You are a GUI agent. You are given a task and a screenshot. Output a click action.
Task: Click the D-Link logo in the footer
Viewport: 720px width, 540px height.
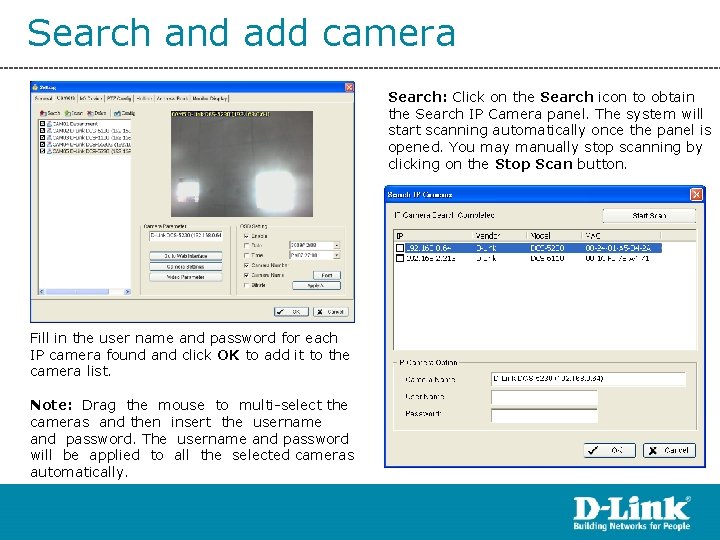(632, 513)
